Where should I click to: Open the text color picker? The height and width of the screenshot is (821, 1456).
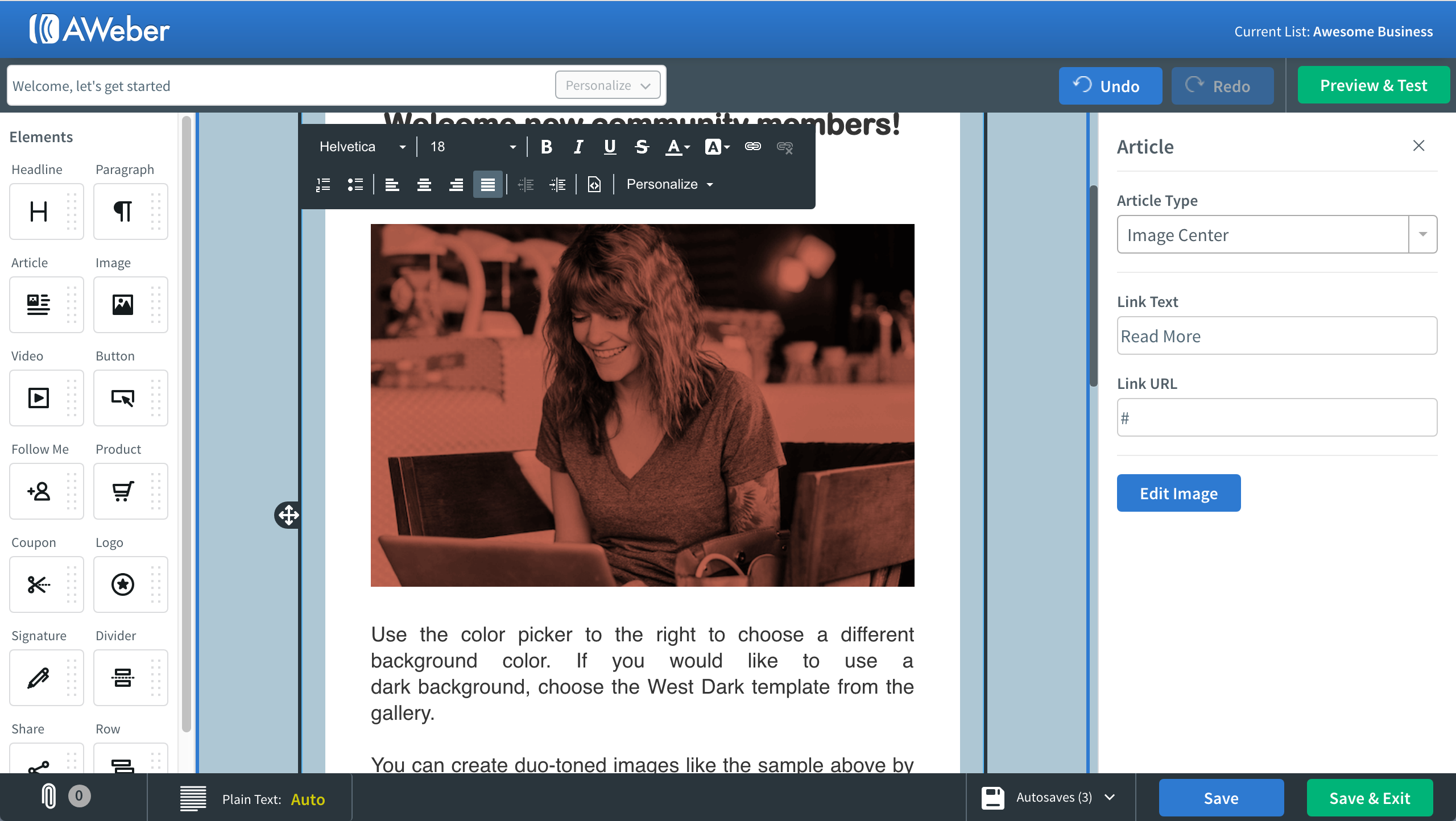click(677, 147)
